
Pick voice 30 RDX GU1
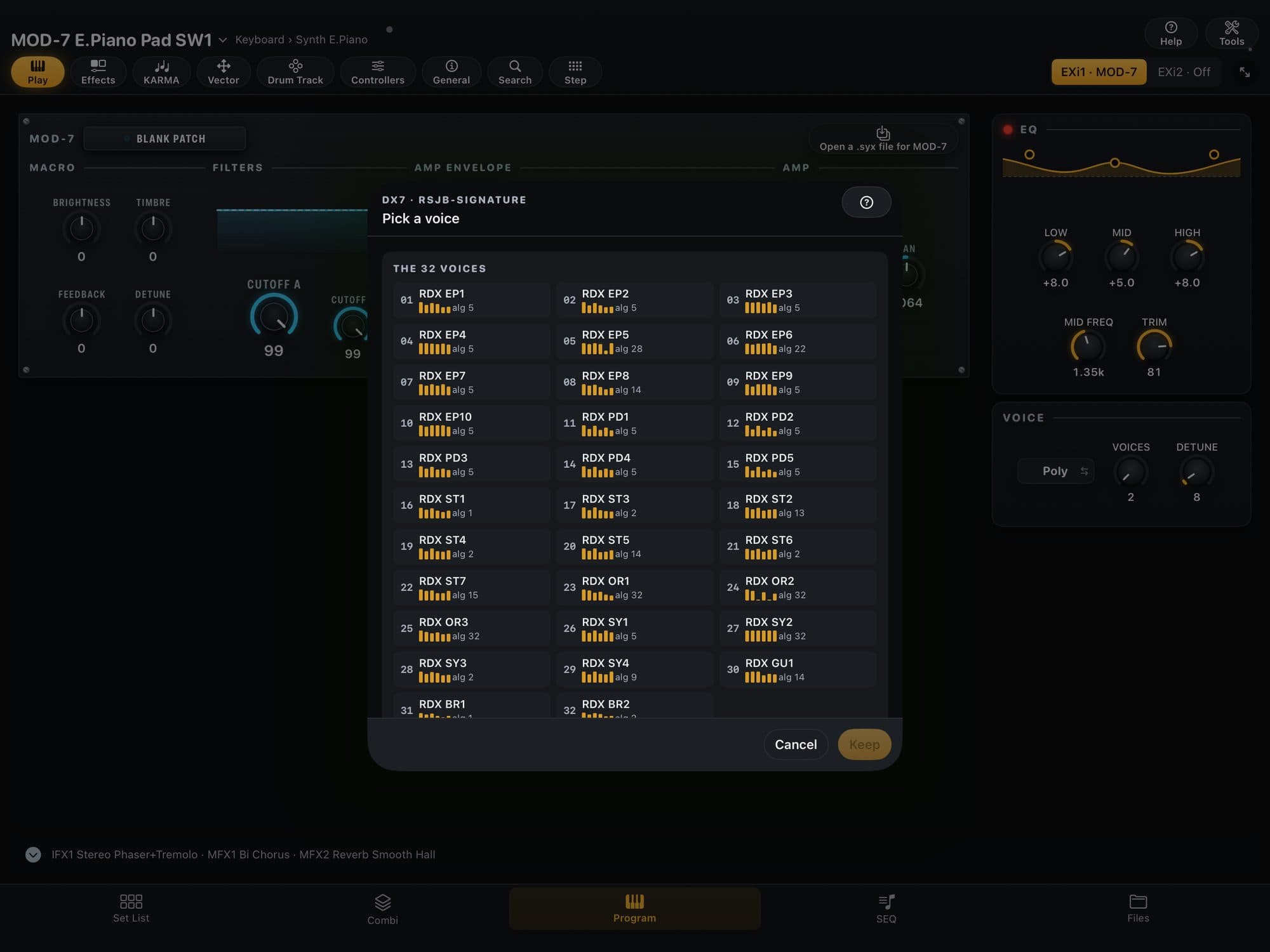(x=798, y=670)
